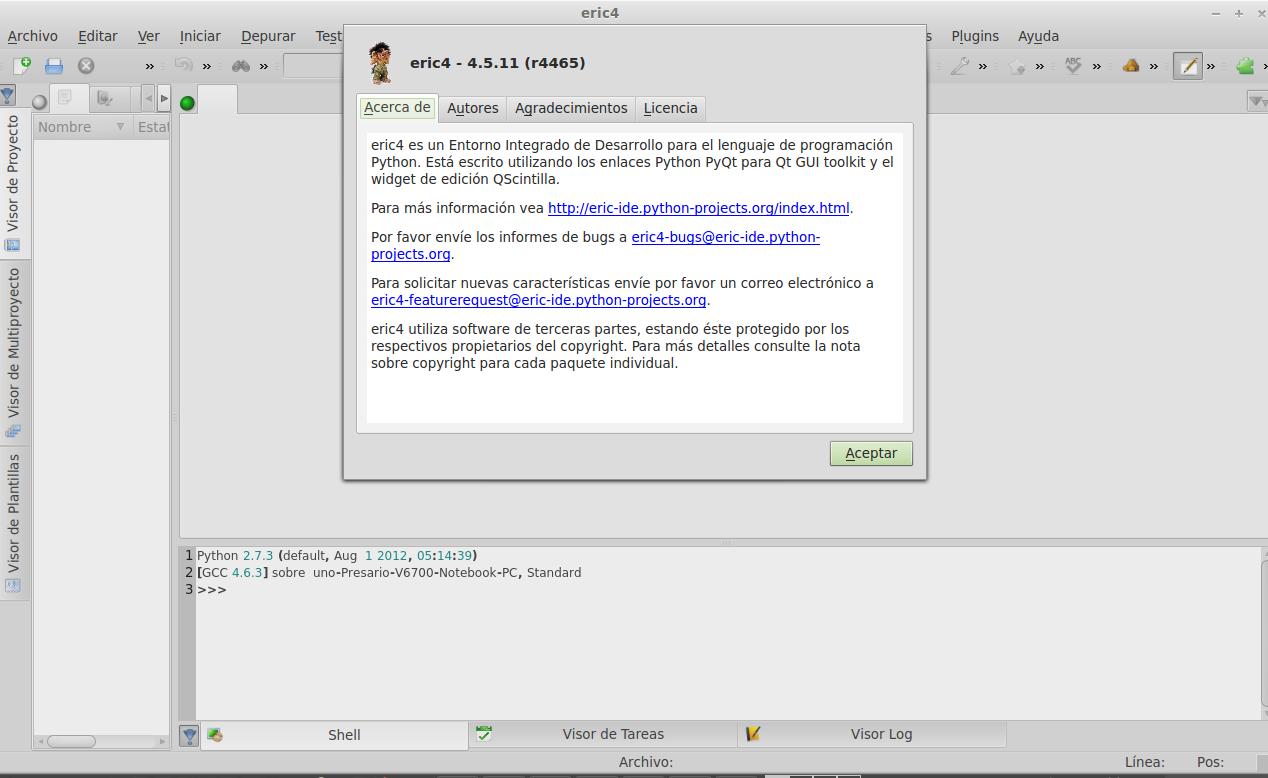Click the funnel icon beside Shell tab

point(189,736)
